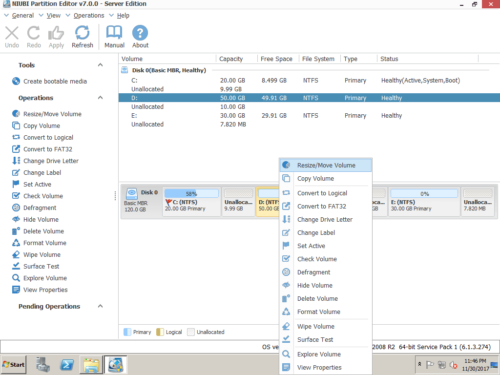Image resolution: width=500 pixels, height=375 pixels.
Task: Select Wipe Volume in left panel
Action: (36, 255)
